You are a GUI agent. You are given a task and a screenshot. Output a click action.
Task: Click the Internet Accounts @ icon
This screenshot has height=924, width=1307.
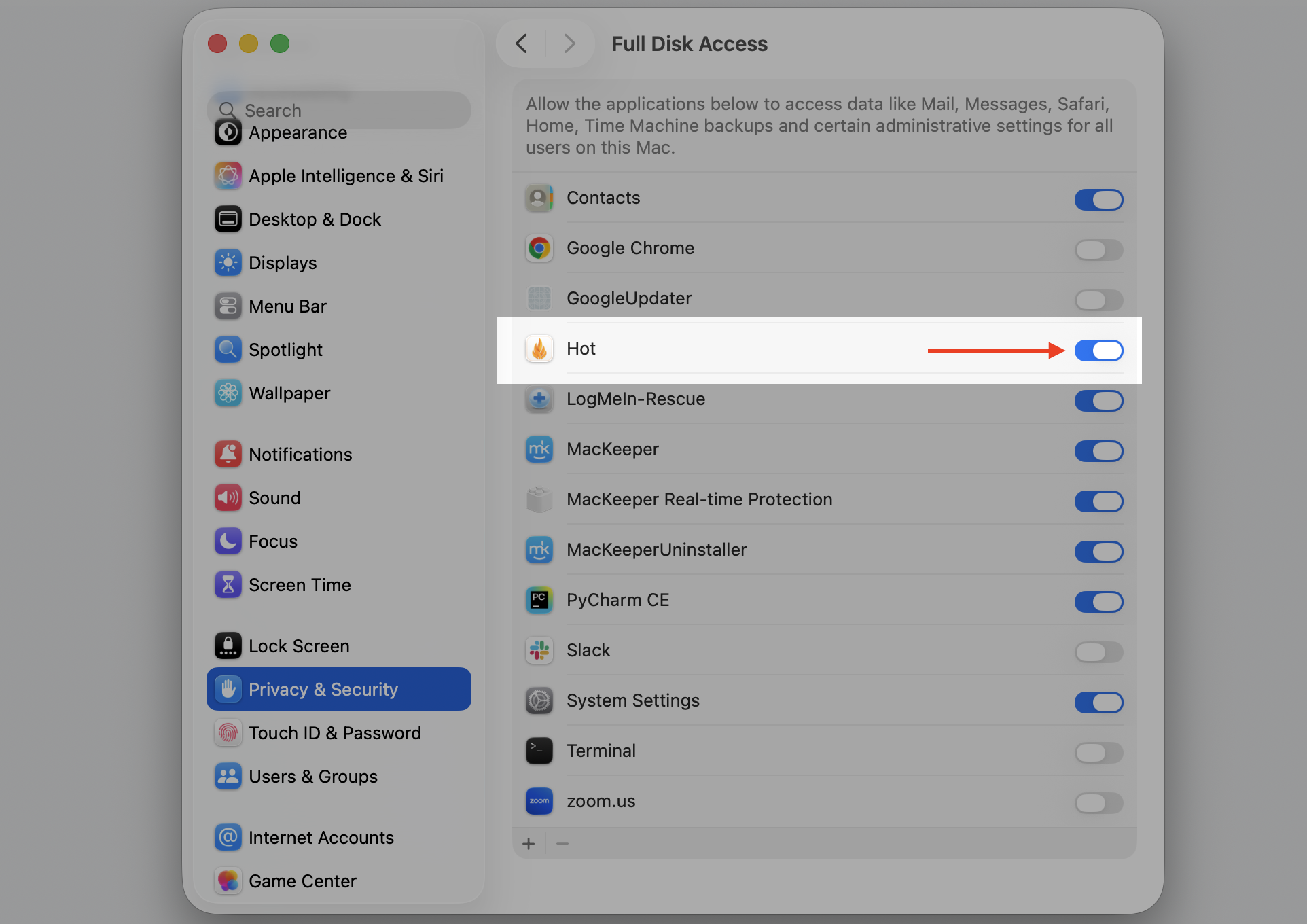coord(228,838)
